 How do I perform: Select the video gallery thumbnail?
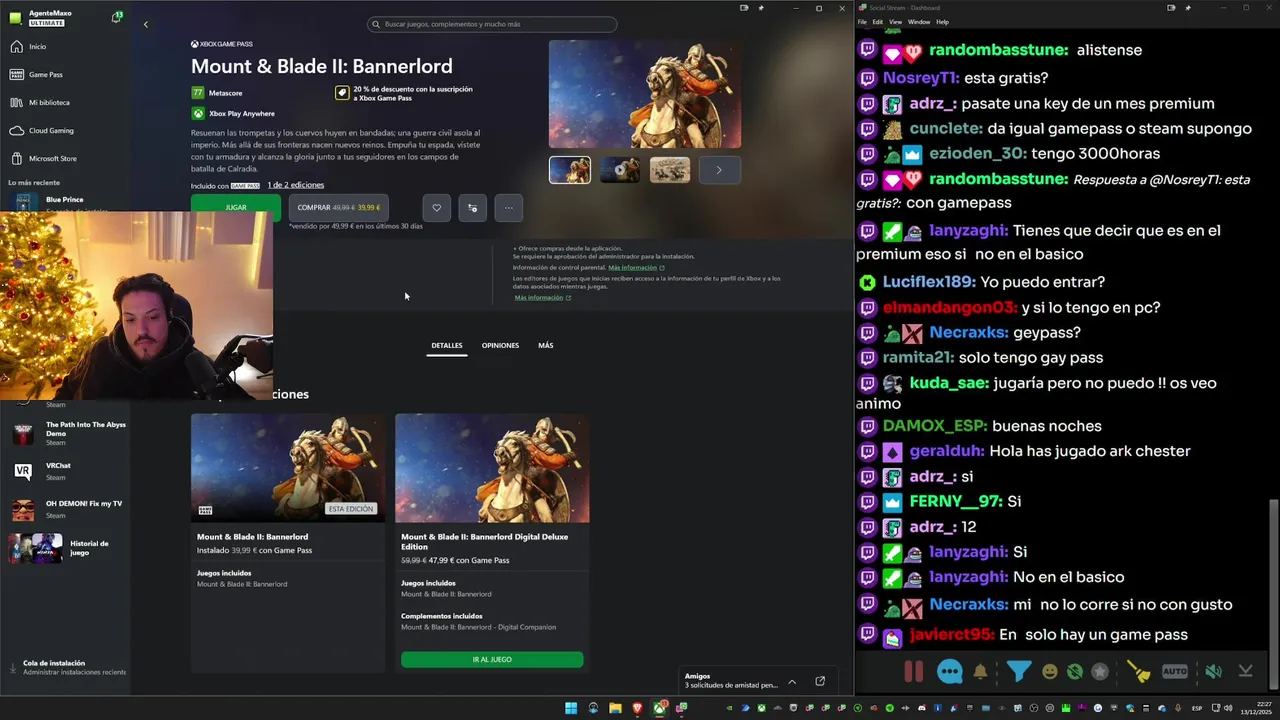coord(620,170)
